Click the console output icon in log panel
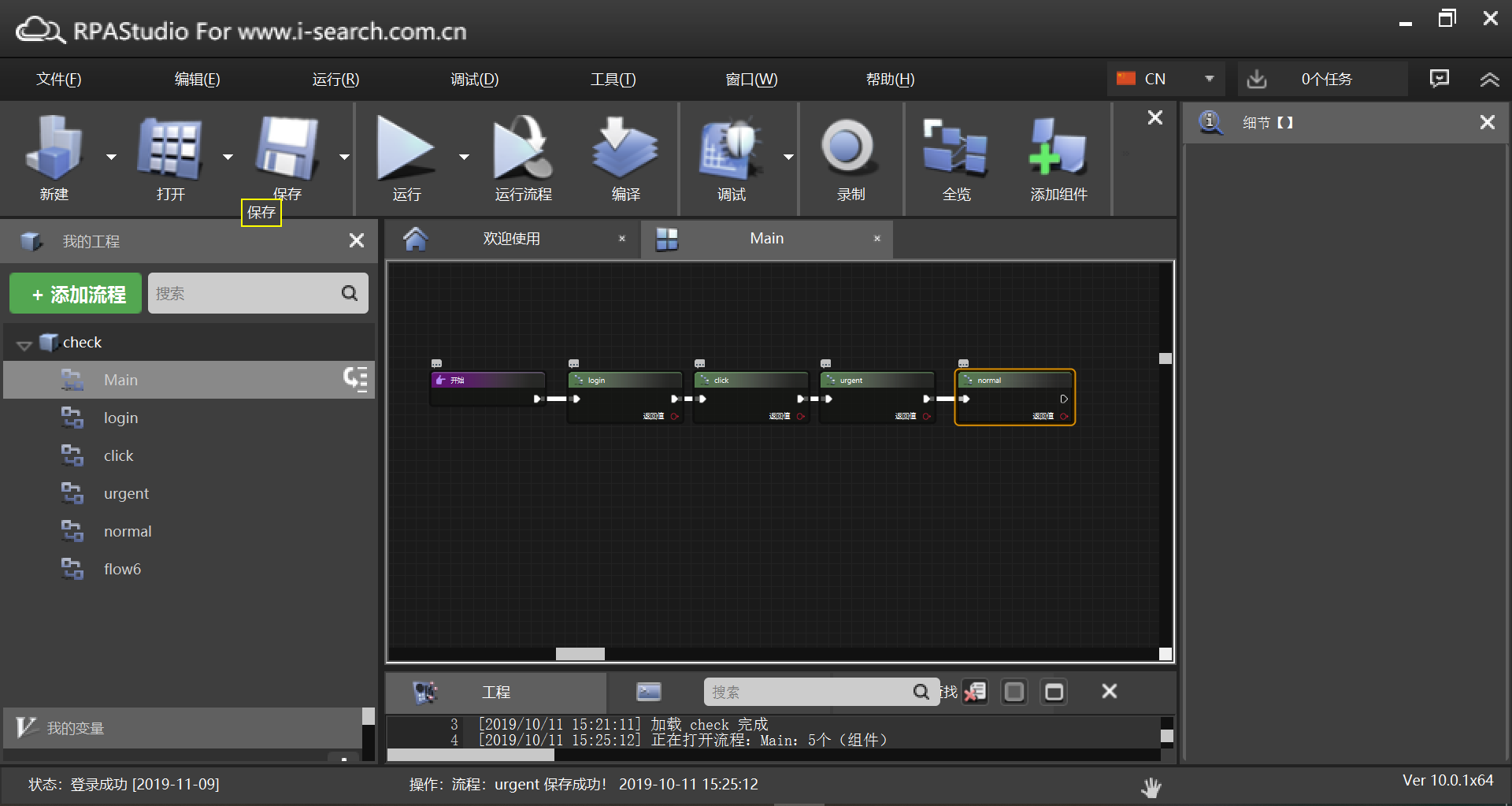The height and width of the screenshot is (806, 1512). (x=649, y=692)
